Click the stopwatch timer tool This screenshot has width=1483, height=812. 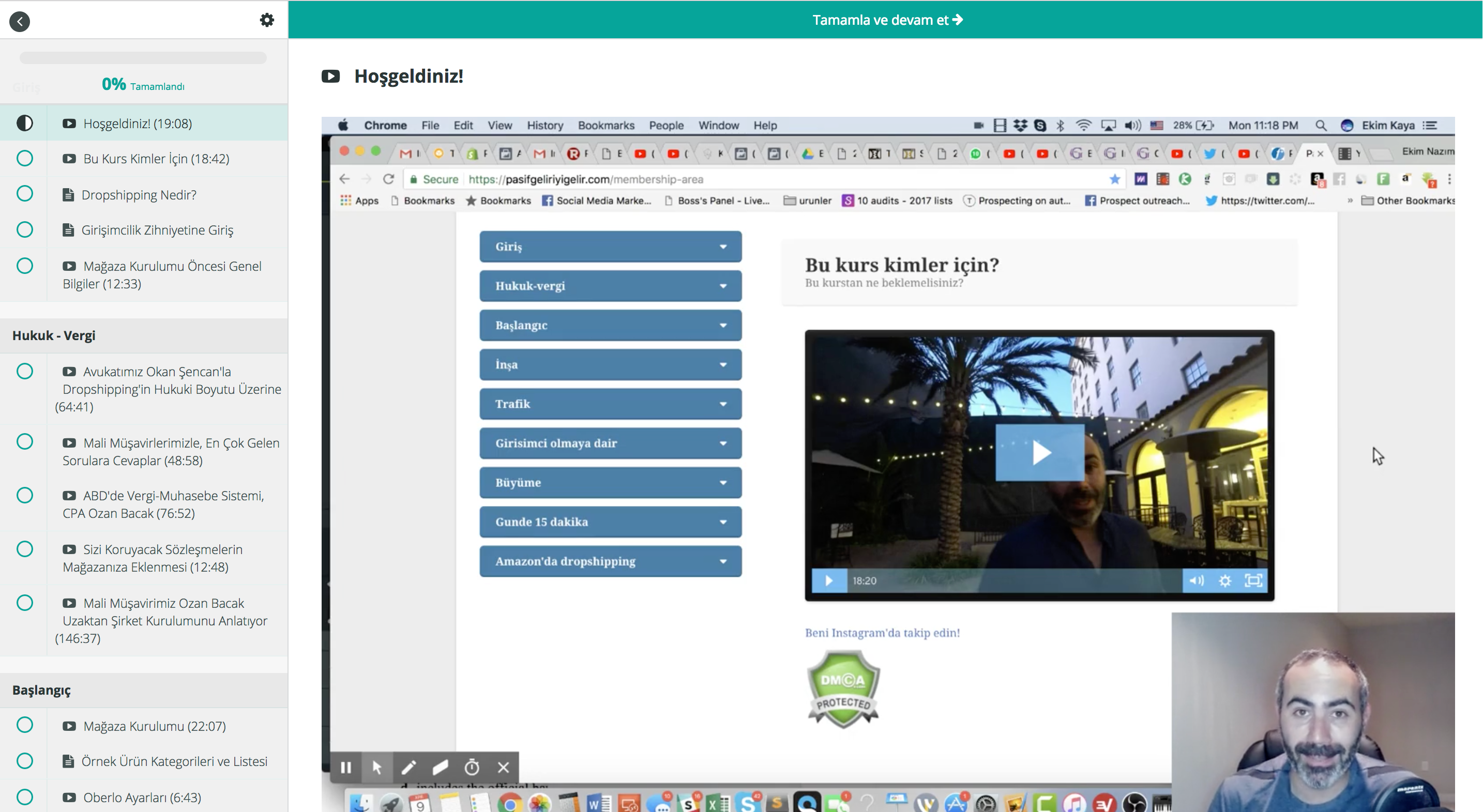click(x=472, y=767)
